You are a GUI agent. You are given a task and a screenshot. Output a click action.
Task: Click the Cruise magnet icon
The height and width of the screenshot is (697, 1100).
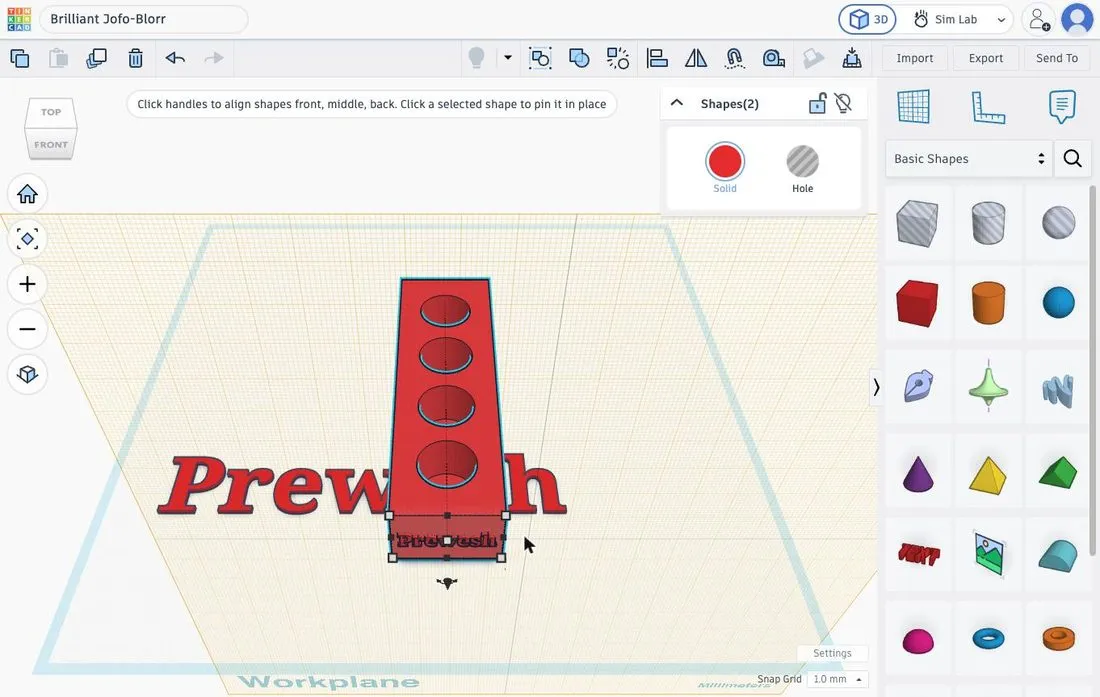pyautogui.click(x=735, y=58)
